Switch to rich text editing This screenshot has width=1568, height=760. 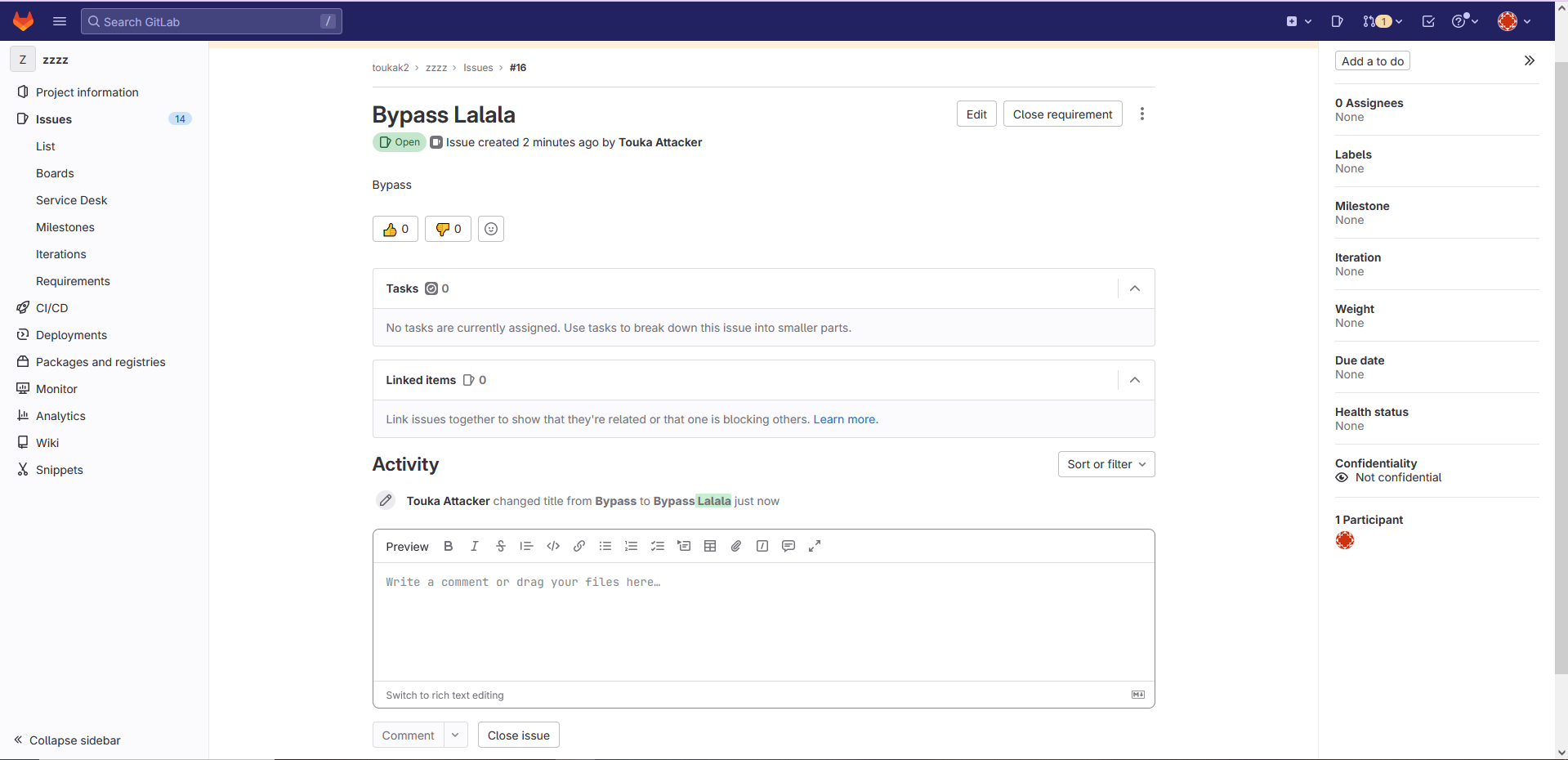click(444, 695)
